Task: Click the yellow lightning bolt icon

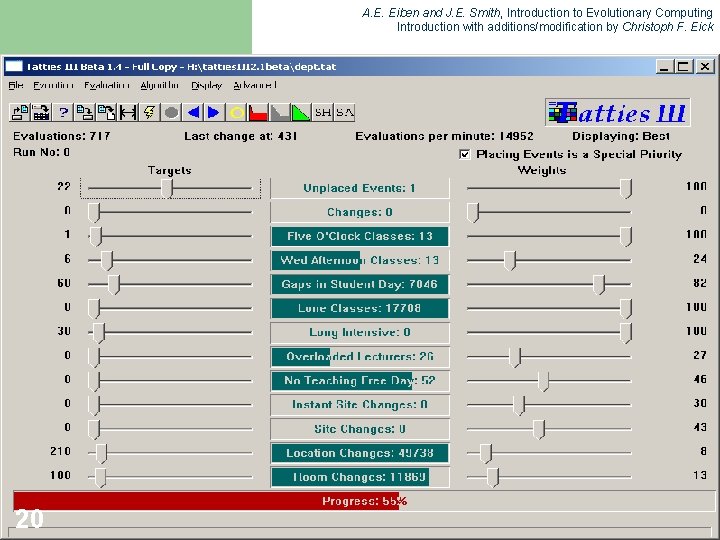Action: [x=149, y=112]
